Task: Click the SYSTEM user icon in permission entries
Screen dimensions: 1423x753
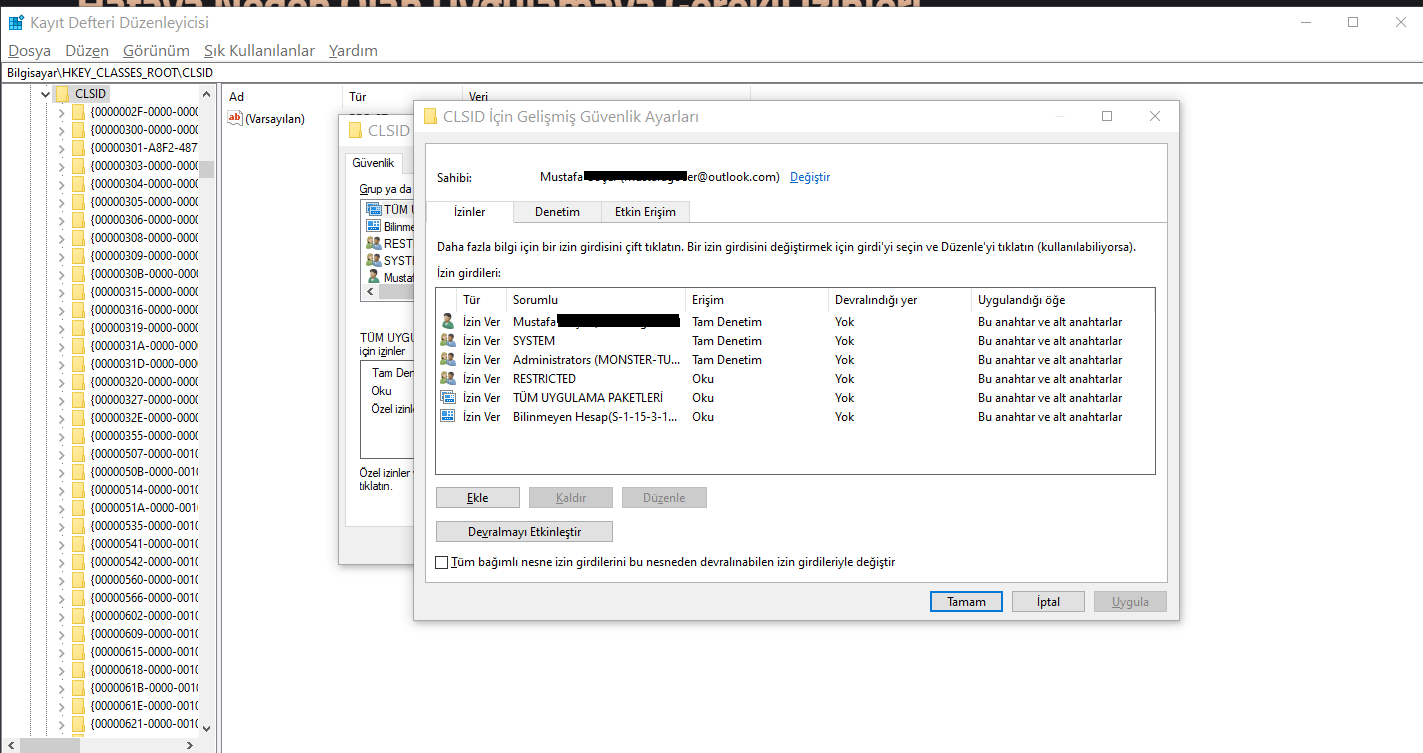Action: click(448, 340)
